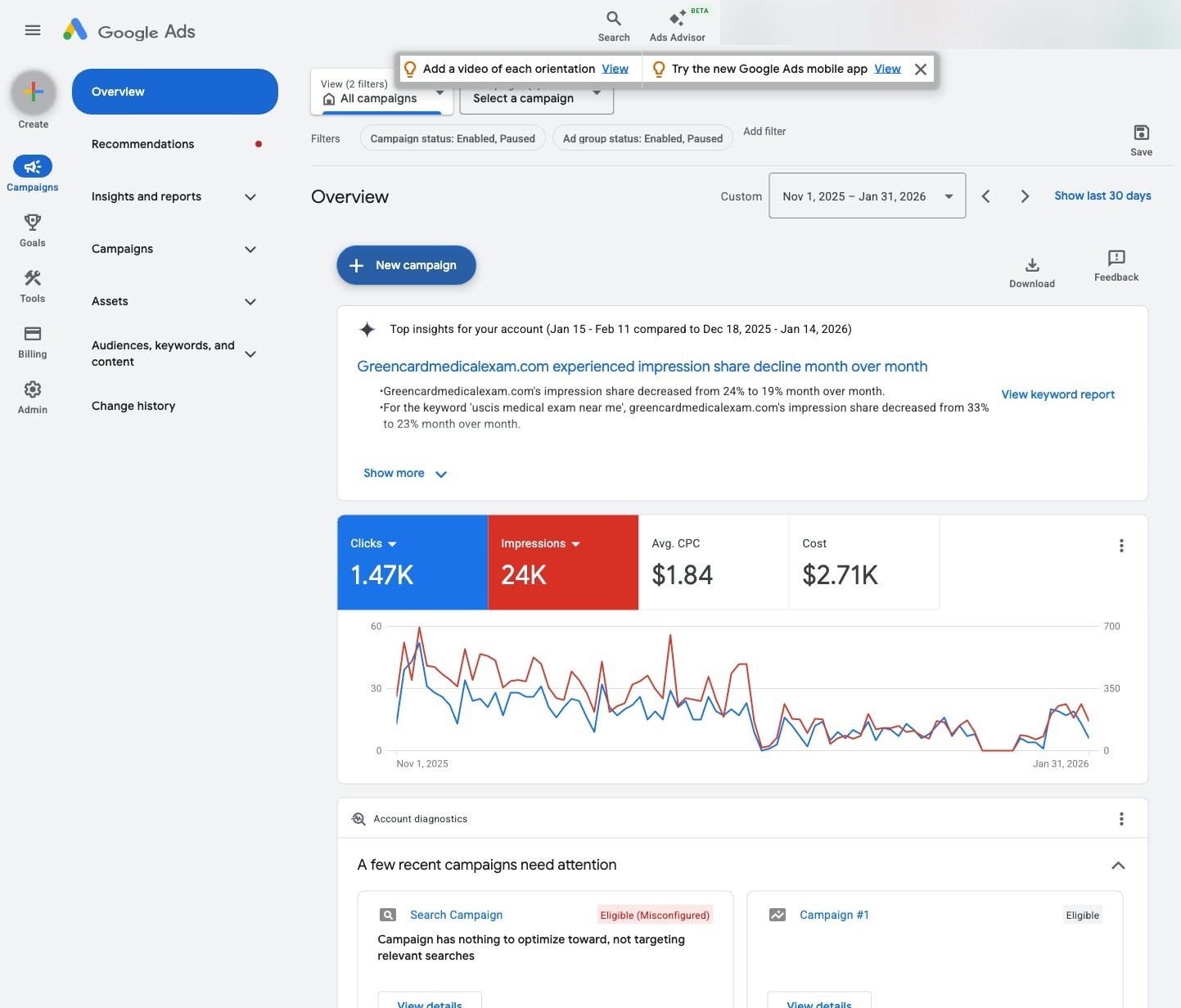Screen dimensions: 1181x1008
Task: Click the Create plus icon
Action: pos(33,92)
